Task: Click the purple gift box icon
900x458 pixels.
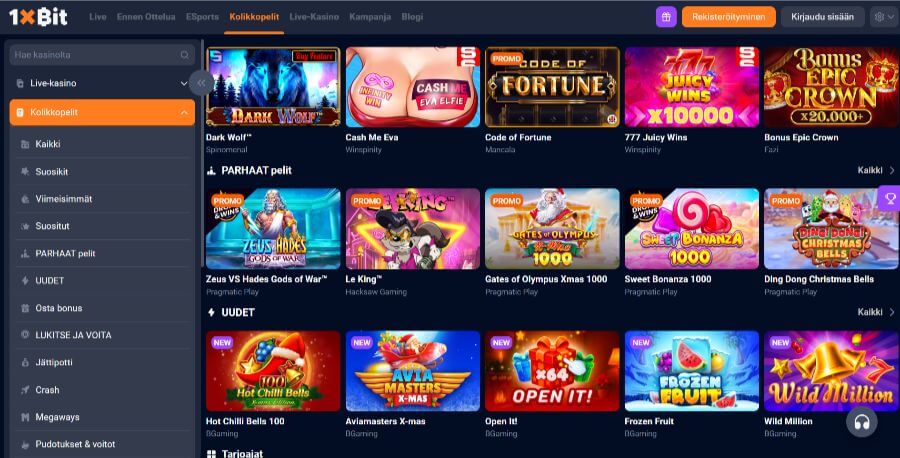Action: pos(666,17)
